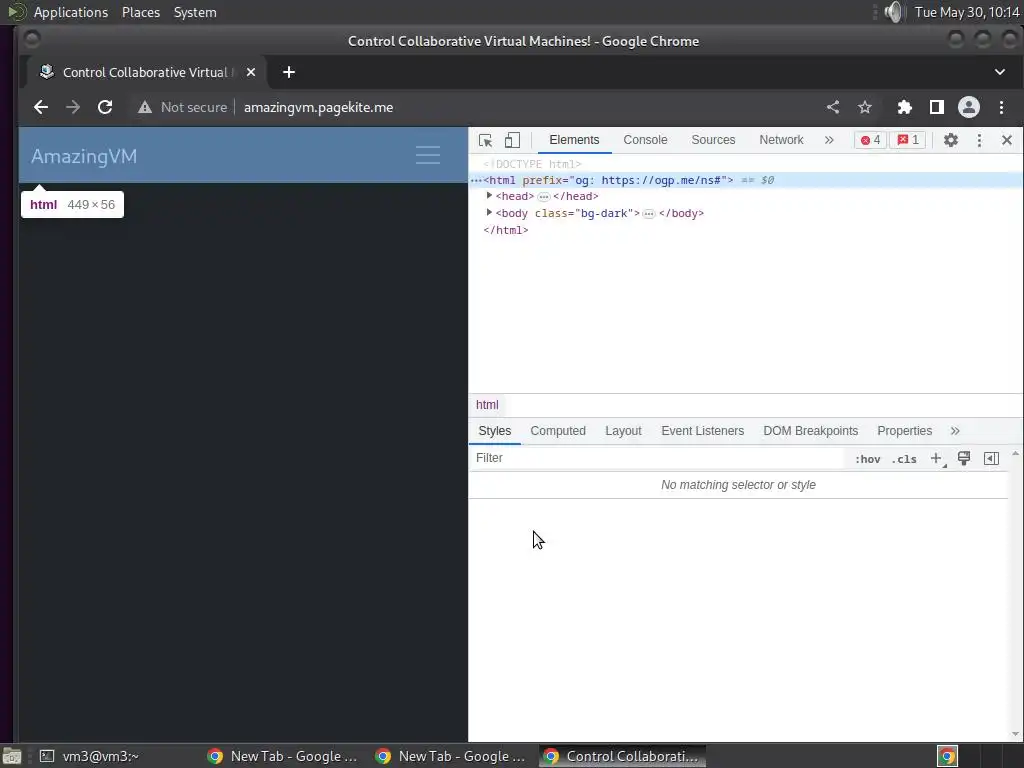Show more Styles sidebar tabs chevron

click(x=955, y=431)
